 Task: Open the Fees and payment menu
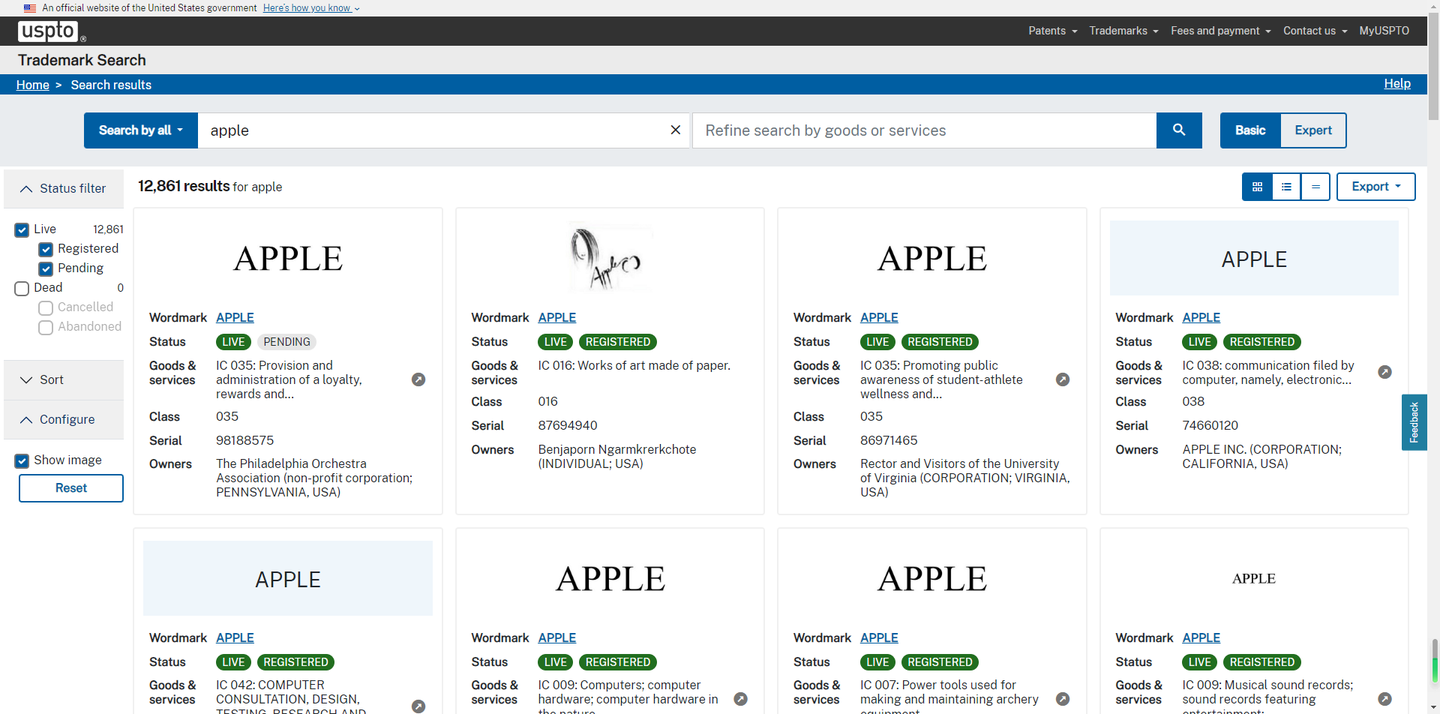(1220, 31)
